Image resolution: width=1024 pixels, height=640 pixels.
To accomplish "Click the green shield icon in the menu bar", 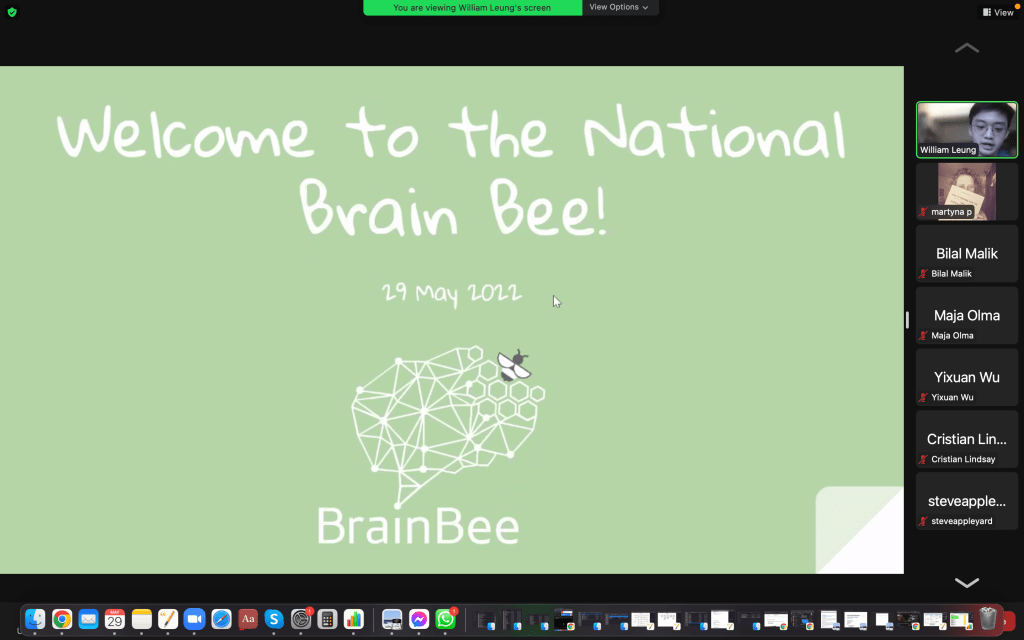I will 12,14.
